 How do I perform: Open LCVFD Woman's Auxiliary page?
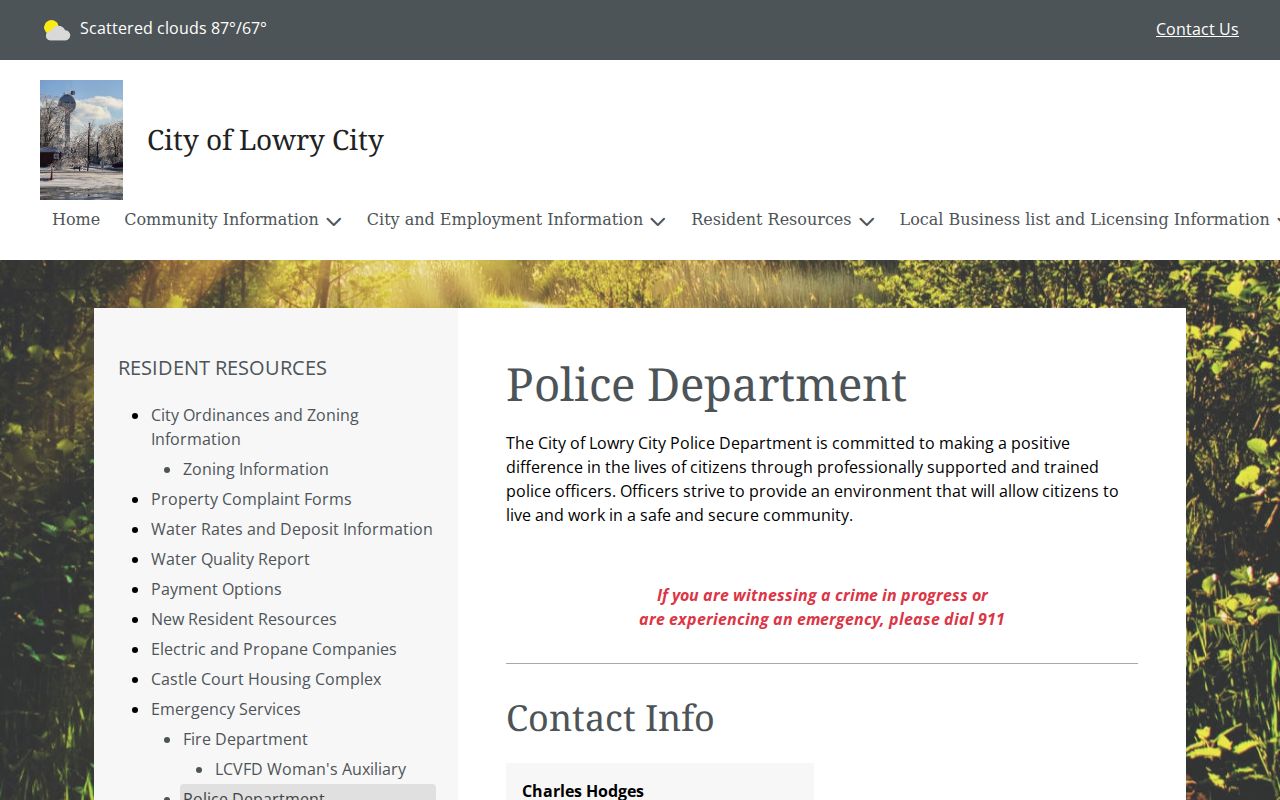(310, 769)
